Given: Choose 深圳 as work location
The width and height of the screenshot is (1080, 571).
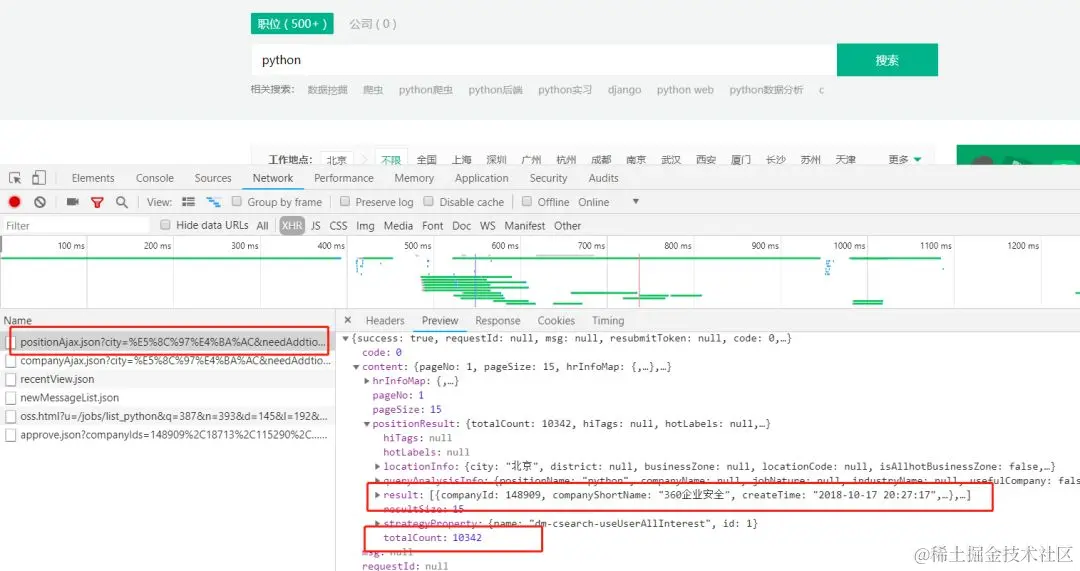Looking at the screenshot, I should point(497,160).
